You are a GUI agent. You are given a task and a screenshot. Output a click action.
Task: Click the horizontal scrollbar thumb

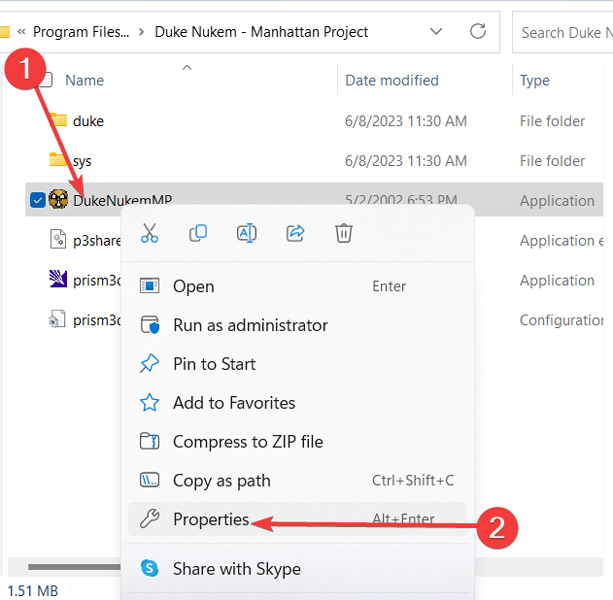point(74,567)
